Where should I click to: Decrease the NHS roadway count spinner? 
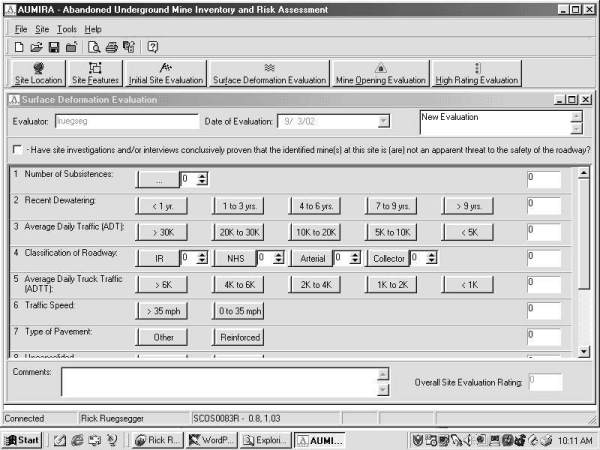pos(280,261)
